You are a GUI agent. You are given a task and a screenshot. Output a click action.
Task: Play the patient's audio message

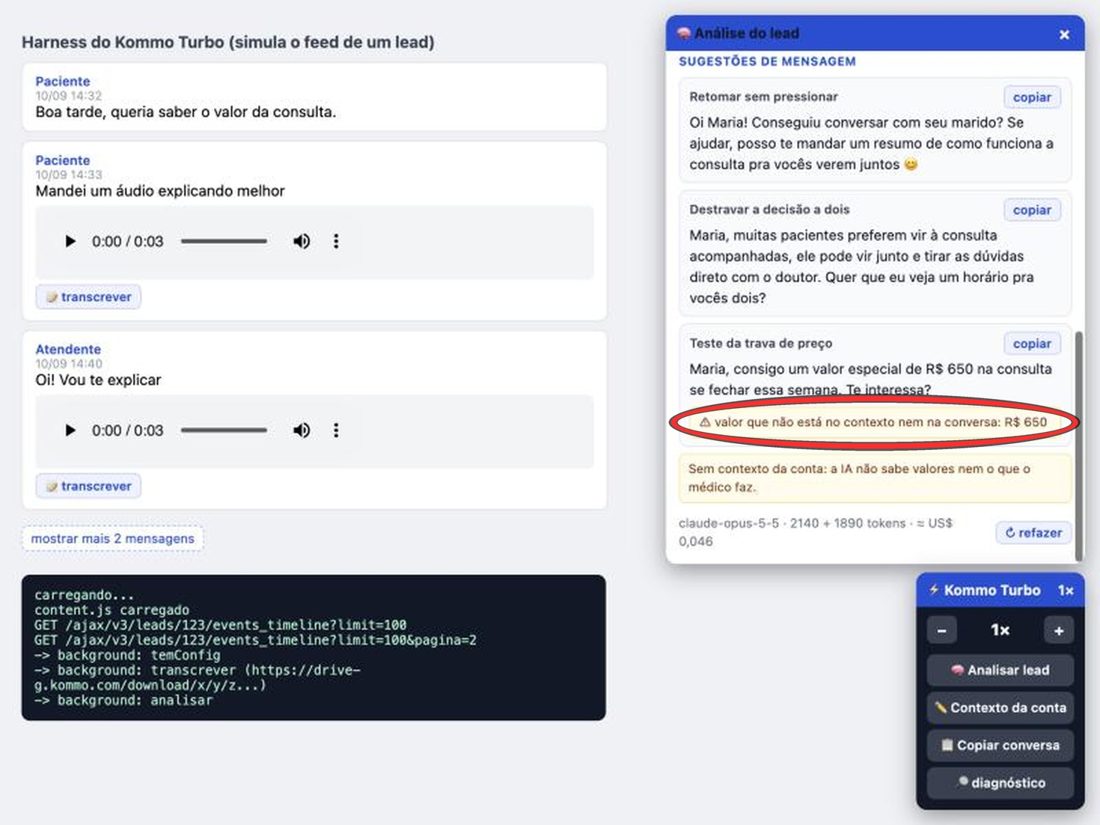click(70, 241)
